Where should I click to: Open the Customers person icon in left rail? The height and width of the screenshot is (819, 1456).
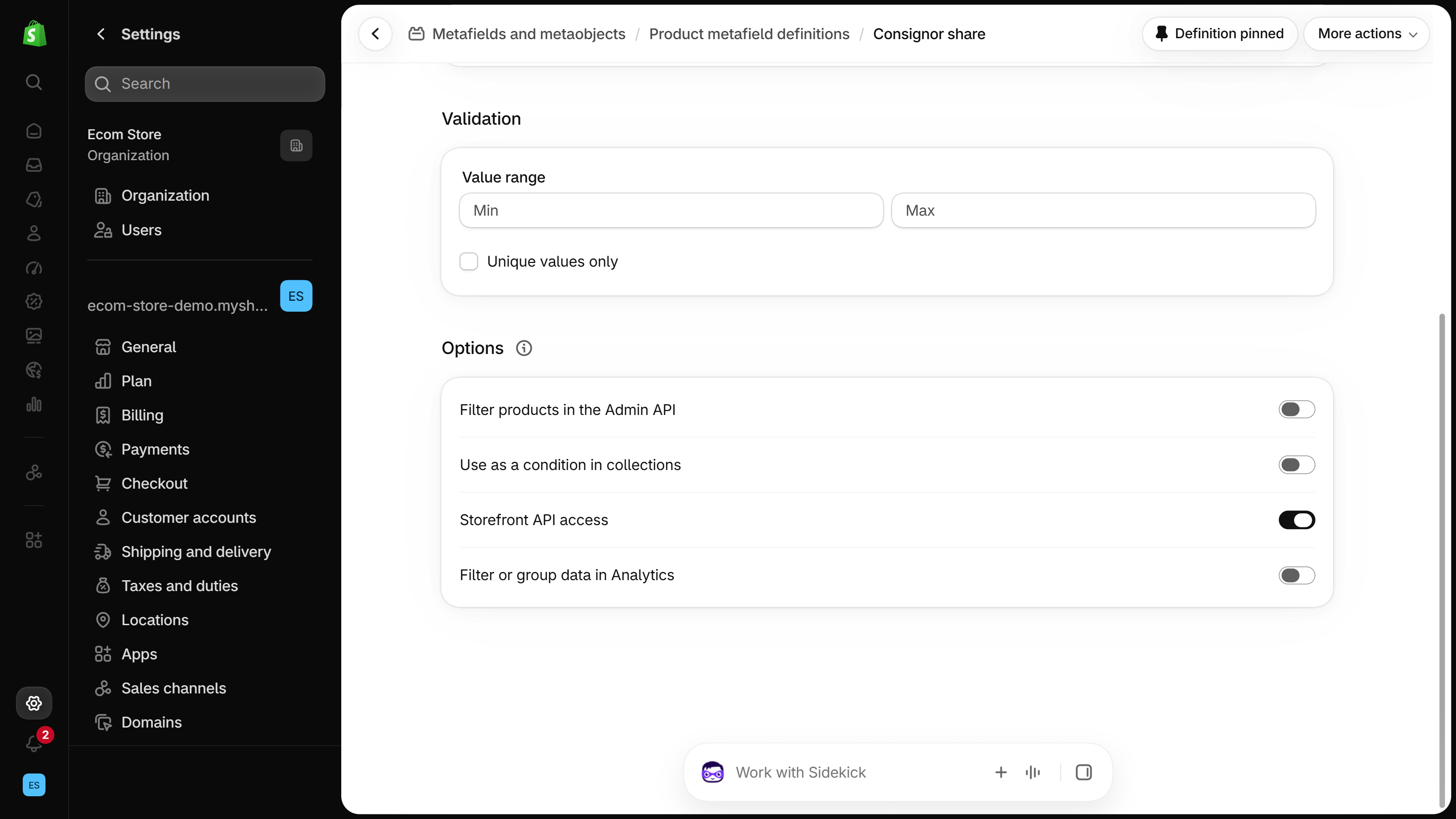tap(34, 233)
